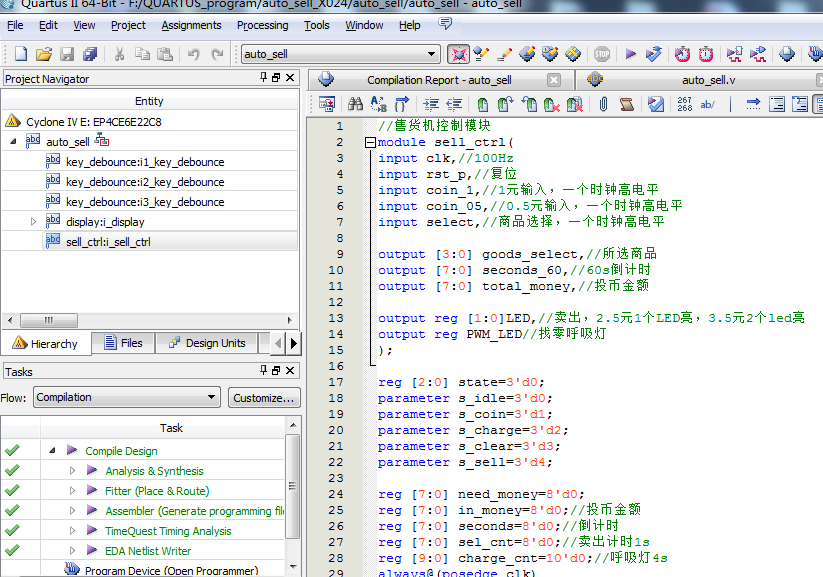Screen dimensions: 823x577
Task: Open the Edit menu
Action: click(x=48, y=25)
